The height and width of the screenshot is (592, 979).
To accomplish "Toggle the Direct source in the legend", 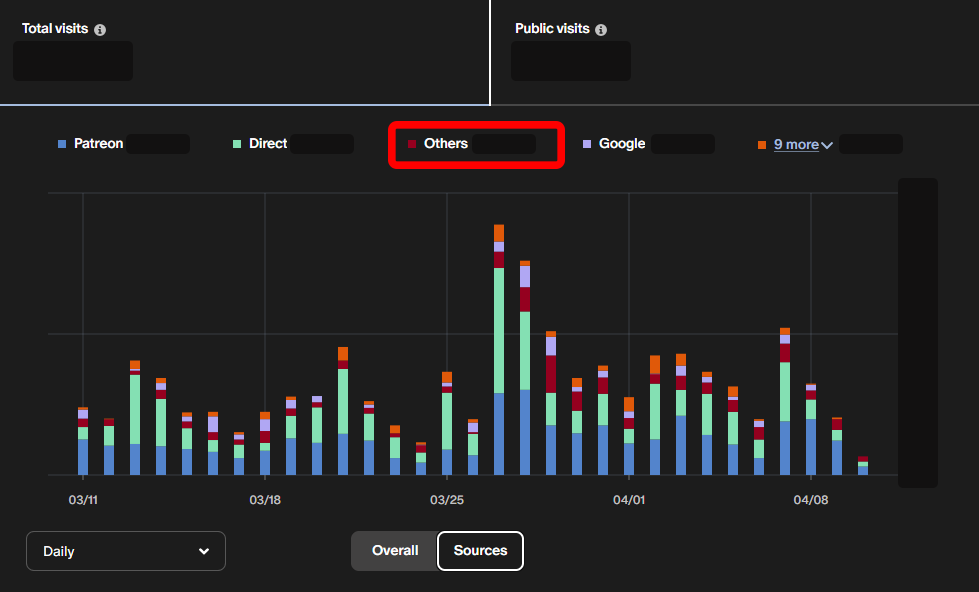I will pyautogui.click(x=268, y=144).
